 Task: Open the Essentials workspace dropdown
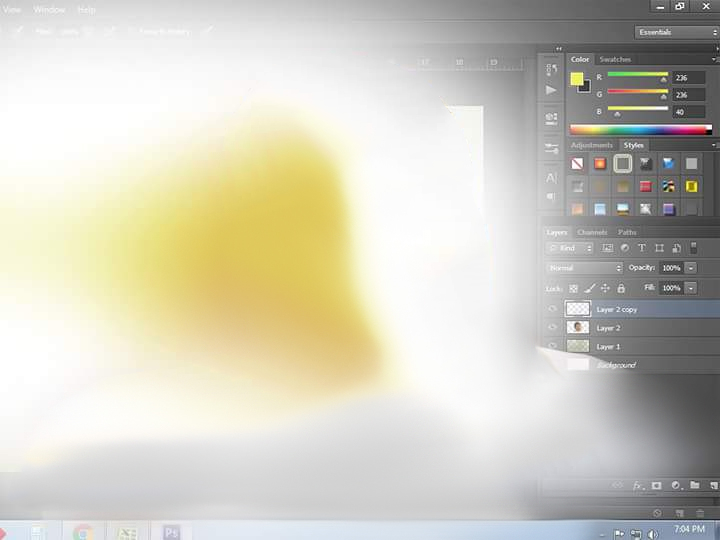pos(676,32)
